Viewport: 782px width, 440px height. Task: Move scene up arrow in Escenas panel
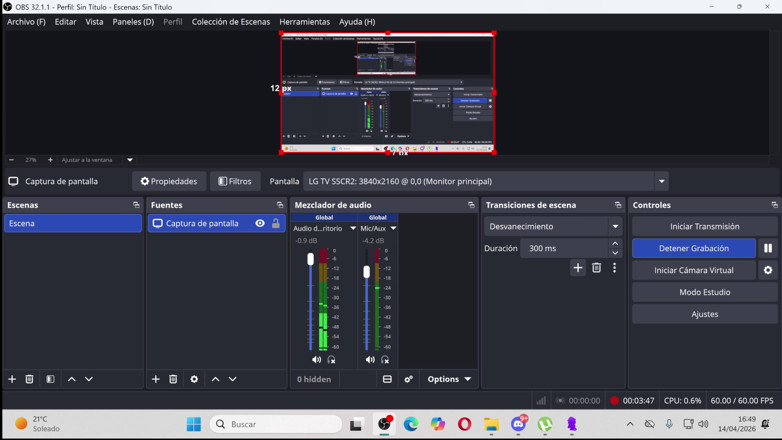pyautogui.click(x=71, y=379)
